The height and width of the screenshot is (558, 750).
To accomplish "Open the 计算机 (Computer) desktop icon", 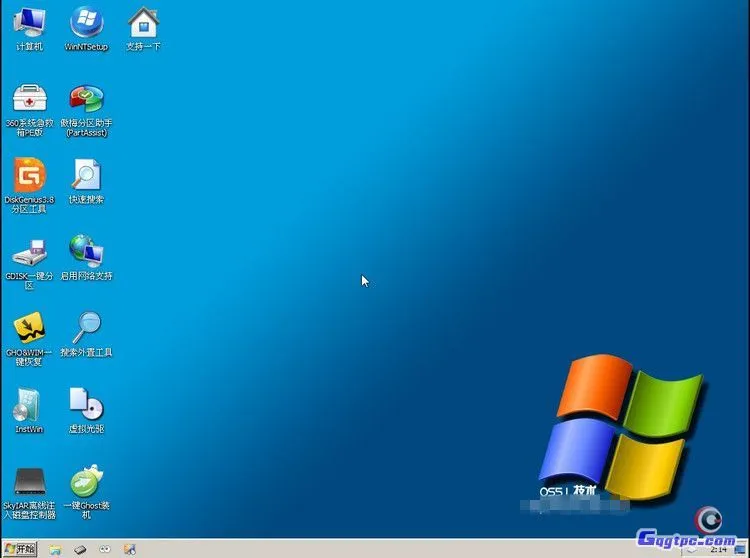I will coord(29,22).
